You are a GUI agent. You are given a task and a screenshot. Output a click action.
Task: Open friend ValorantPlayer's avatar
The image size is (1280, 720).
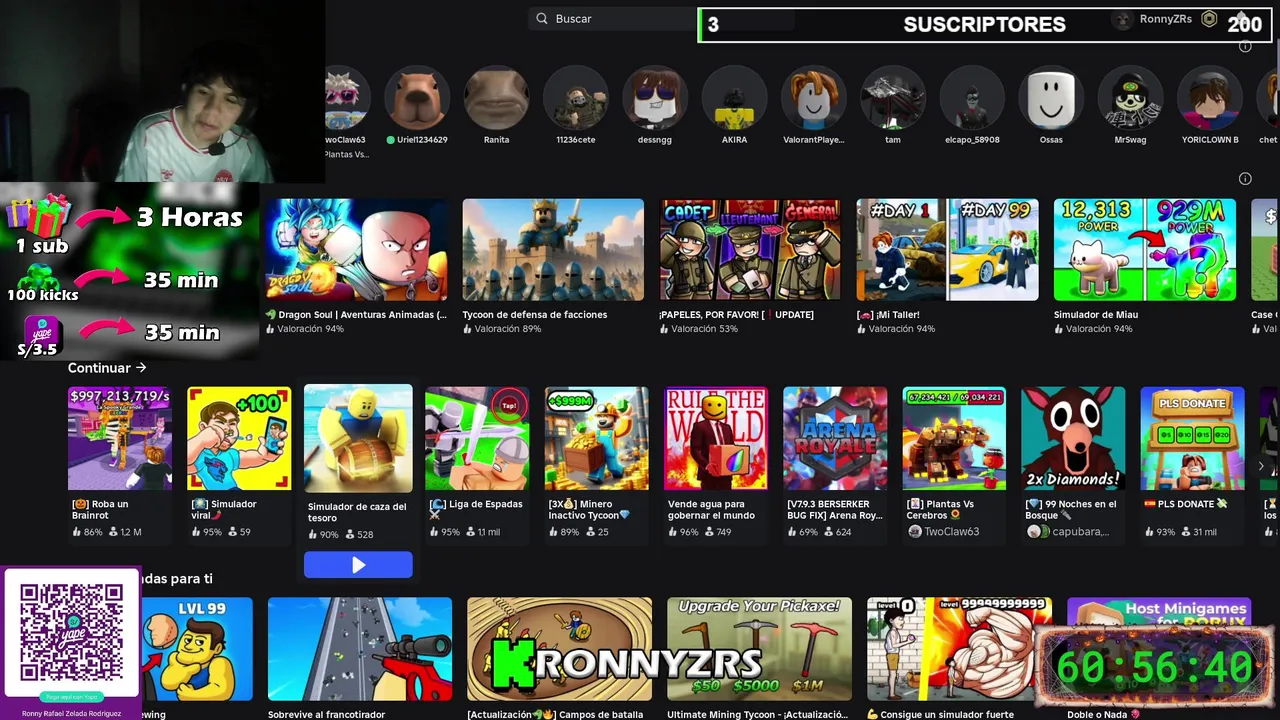(813, 98)
